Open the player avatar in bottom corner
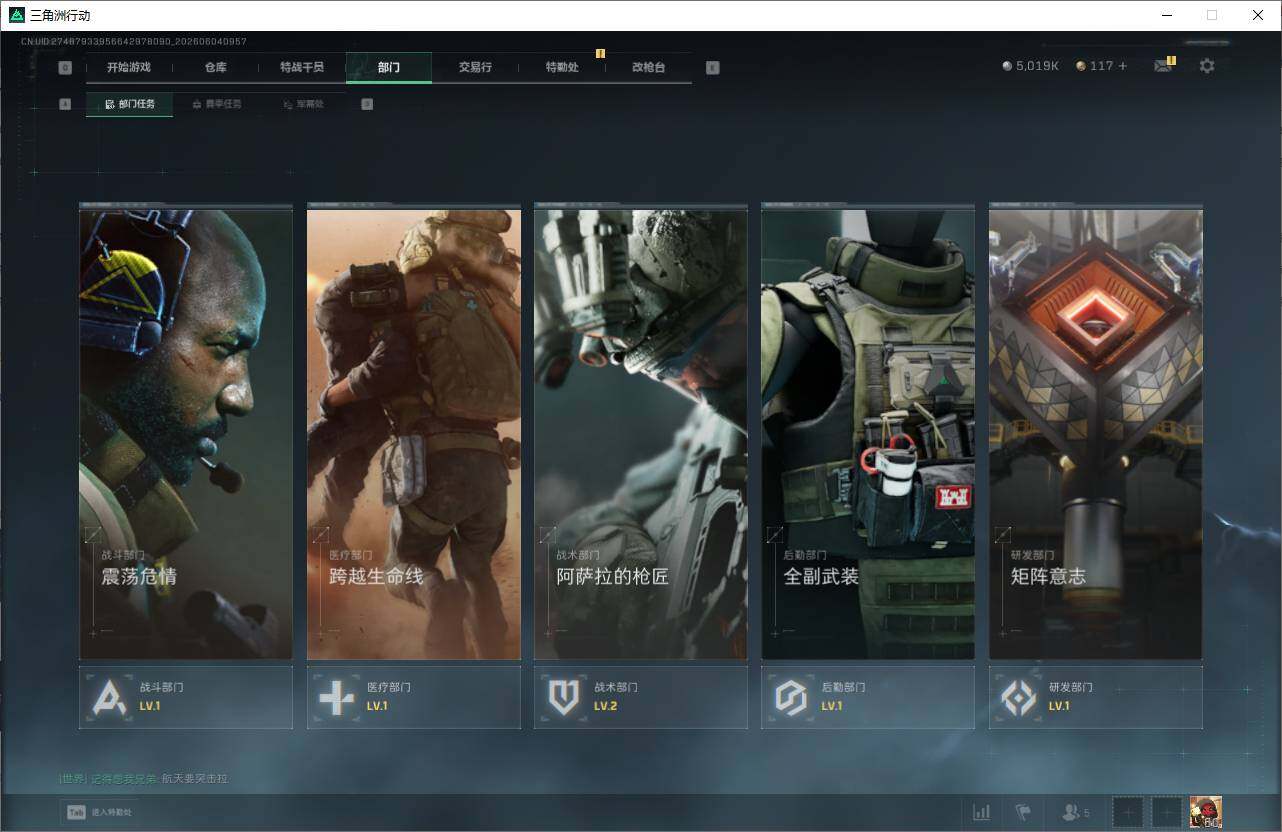1282x832 pixels. (x=1206, y=812)
